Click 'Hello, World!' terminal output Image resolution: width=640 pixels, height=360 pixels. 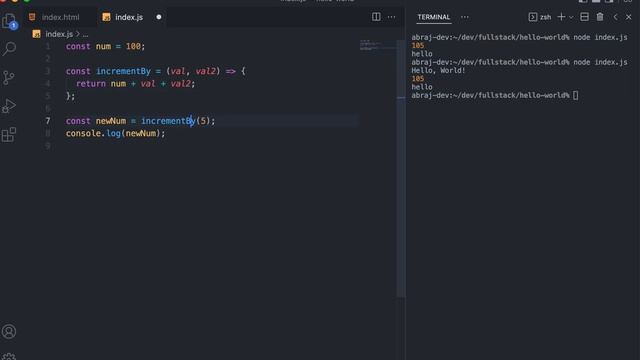[438, 70]
